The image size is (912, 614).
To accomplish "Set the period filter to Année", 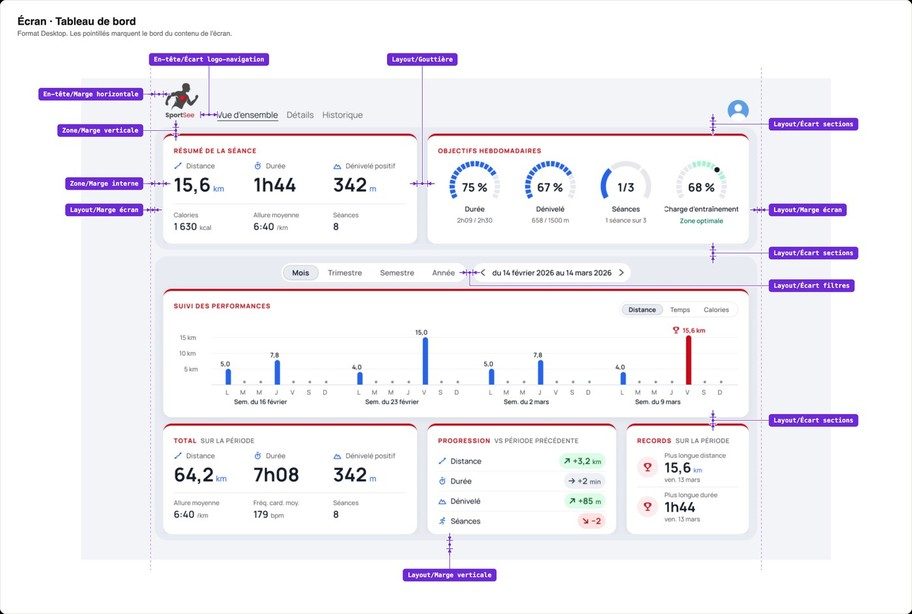I will (443, 273).
